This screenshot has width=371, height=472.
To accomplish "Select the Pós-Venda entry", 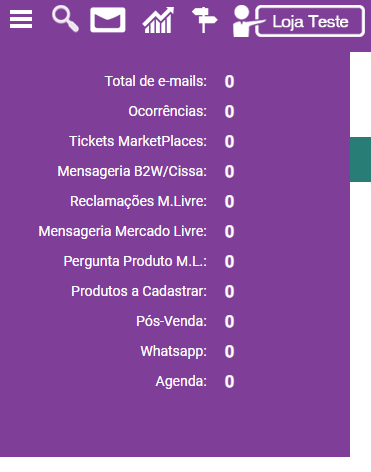I will (x=171, y=321).
